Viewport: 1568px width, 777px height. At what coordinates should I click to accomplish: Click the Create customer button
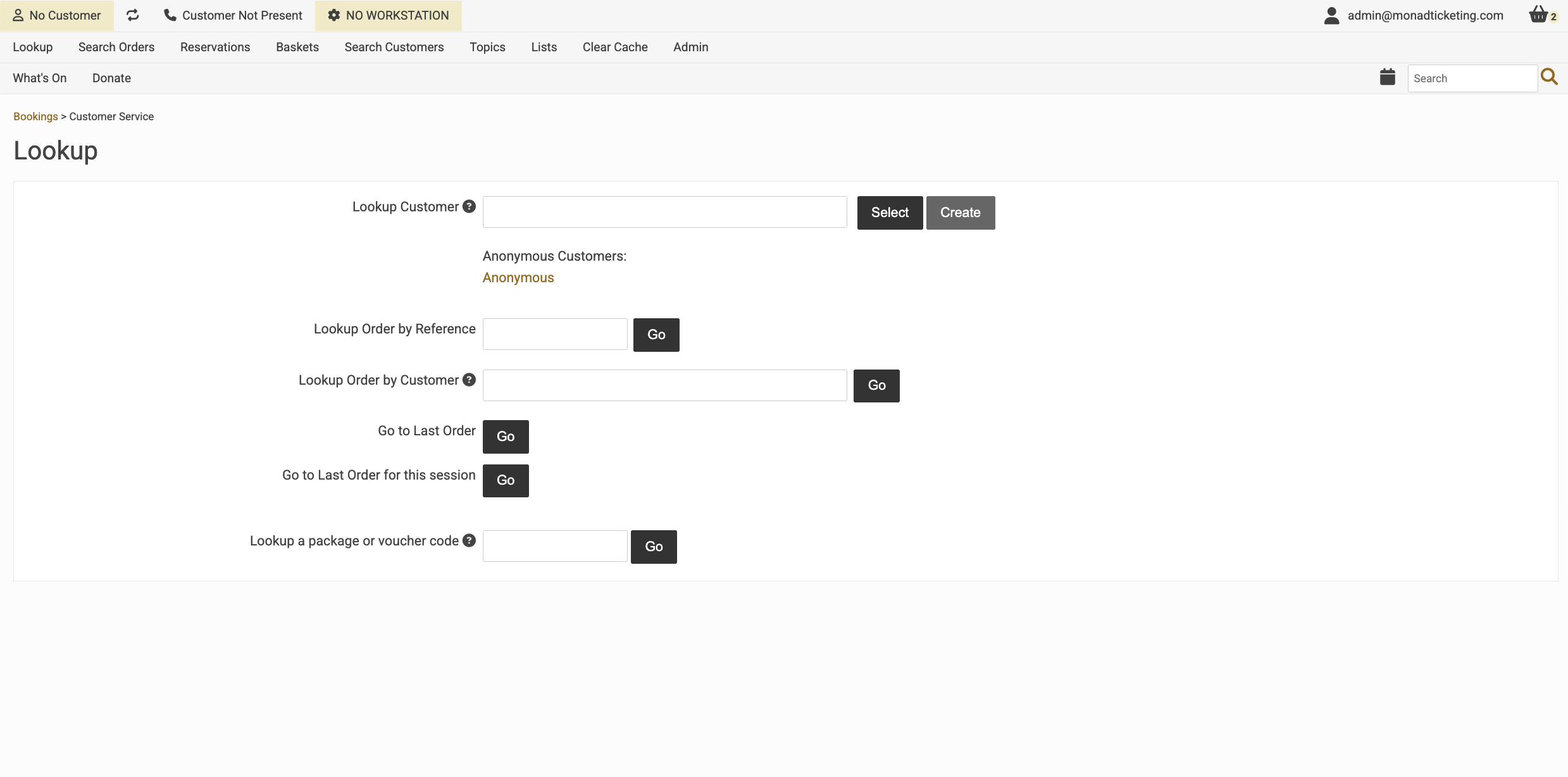coord(960,213)
